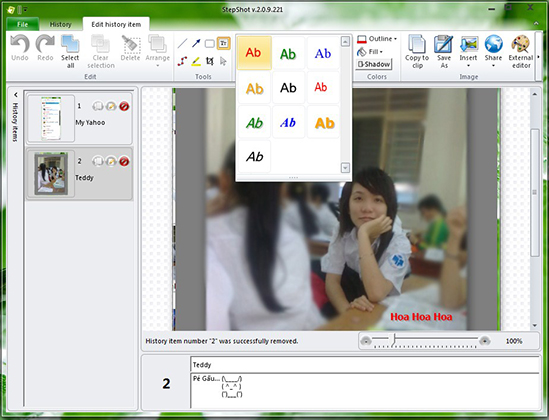Viewport: 549px width, 420px height.
Task: Choose the orange shadowed Ab style in second row
Action: click(x=254, y=88)
